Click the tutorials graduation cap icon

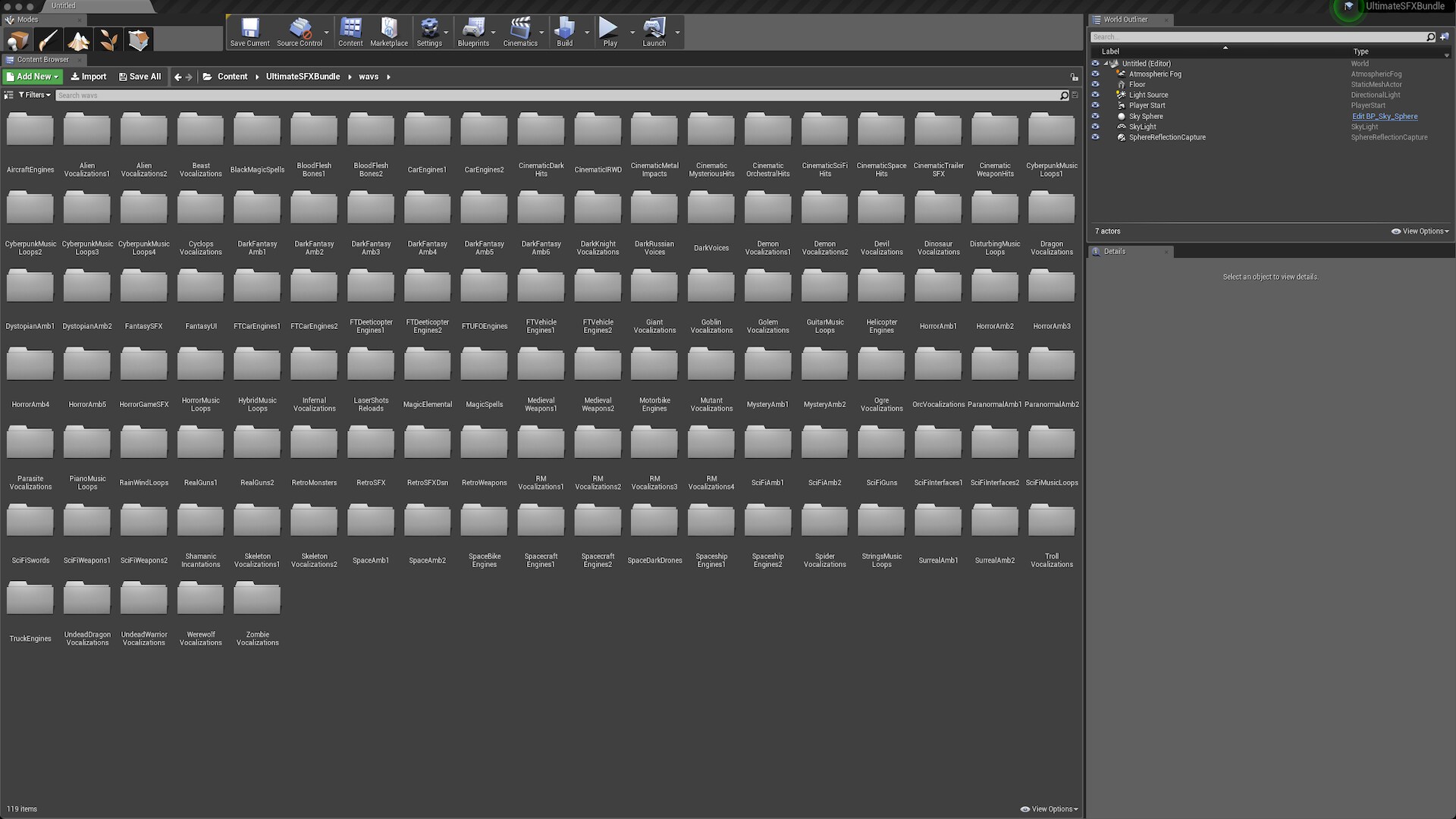1348,7
